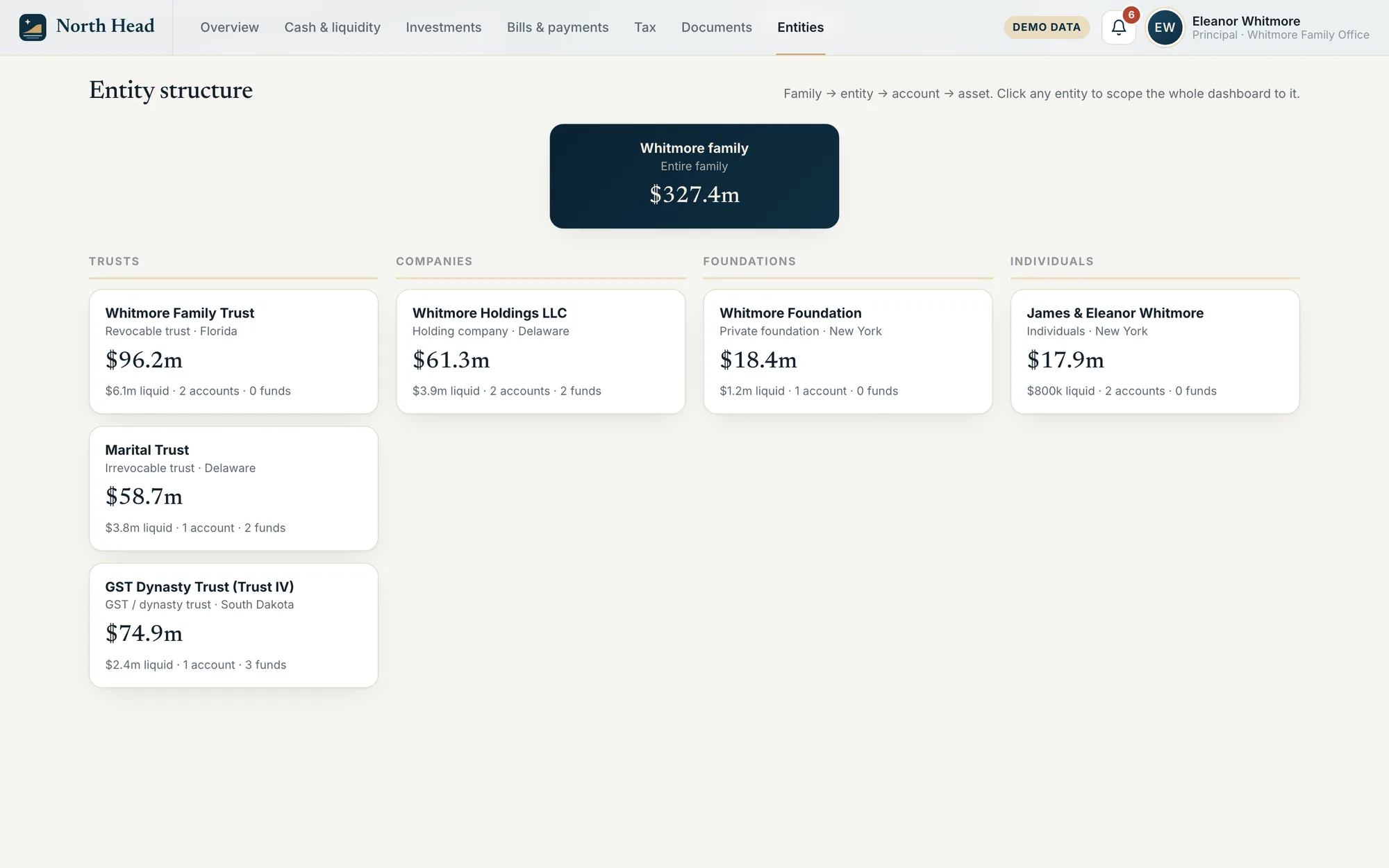Click the COMPANIES column heading
This screenshot has height=868, width=1389.
point(434,261)
